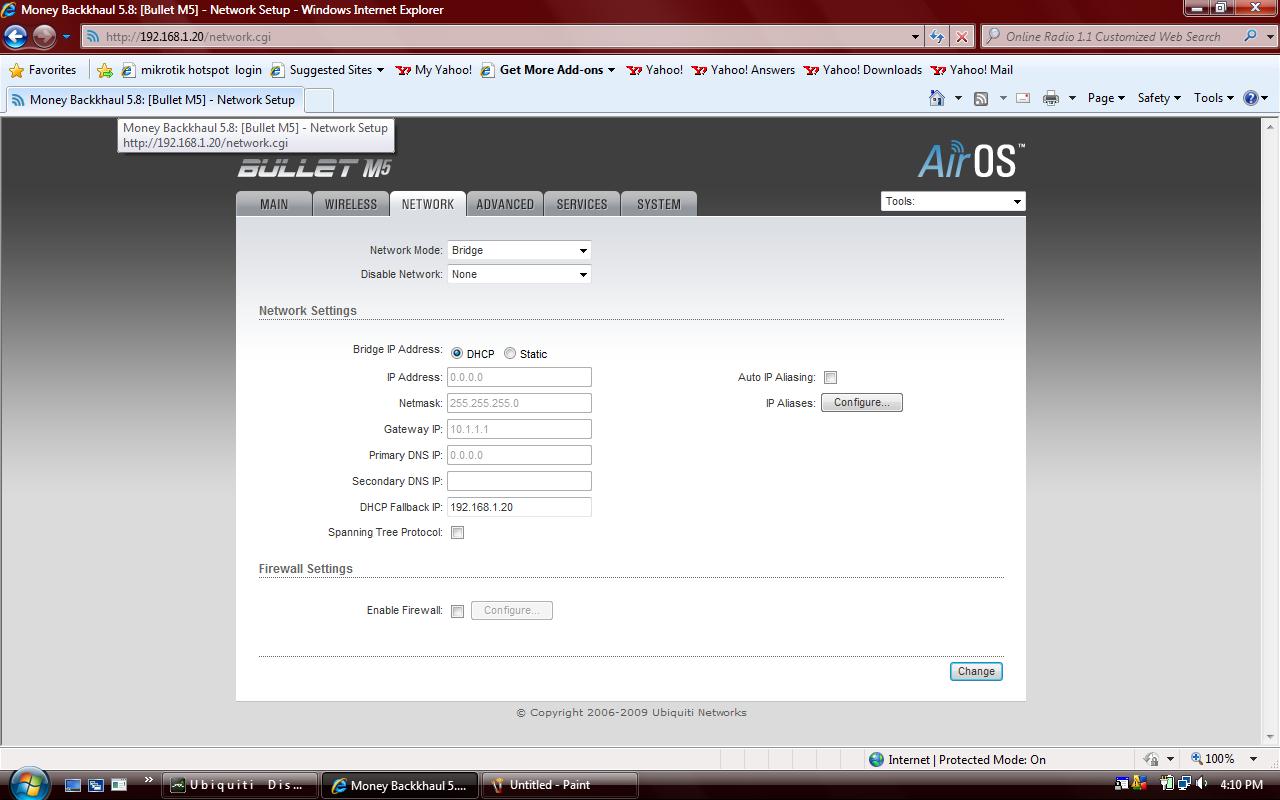Click the Print icon in the command bar

click(1050, 98)
